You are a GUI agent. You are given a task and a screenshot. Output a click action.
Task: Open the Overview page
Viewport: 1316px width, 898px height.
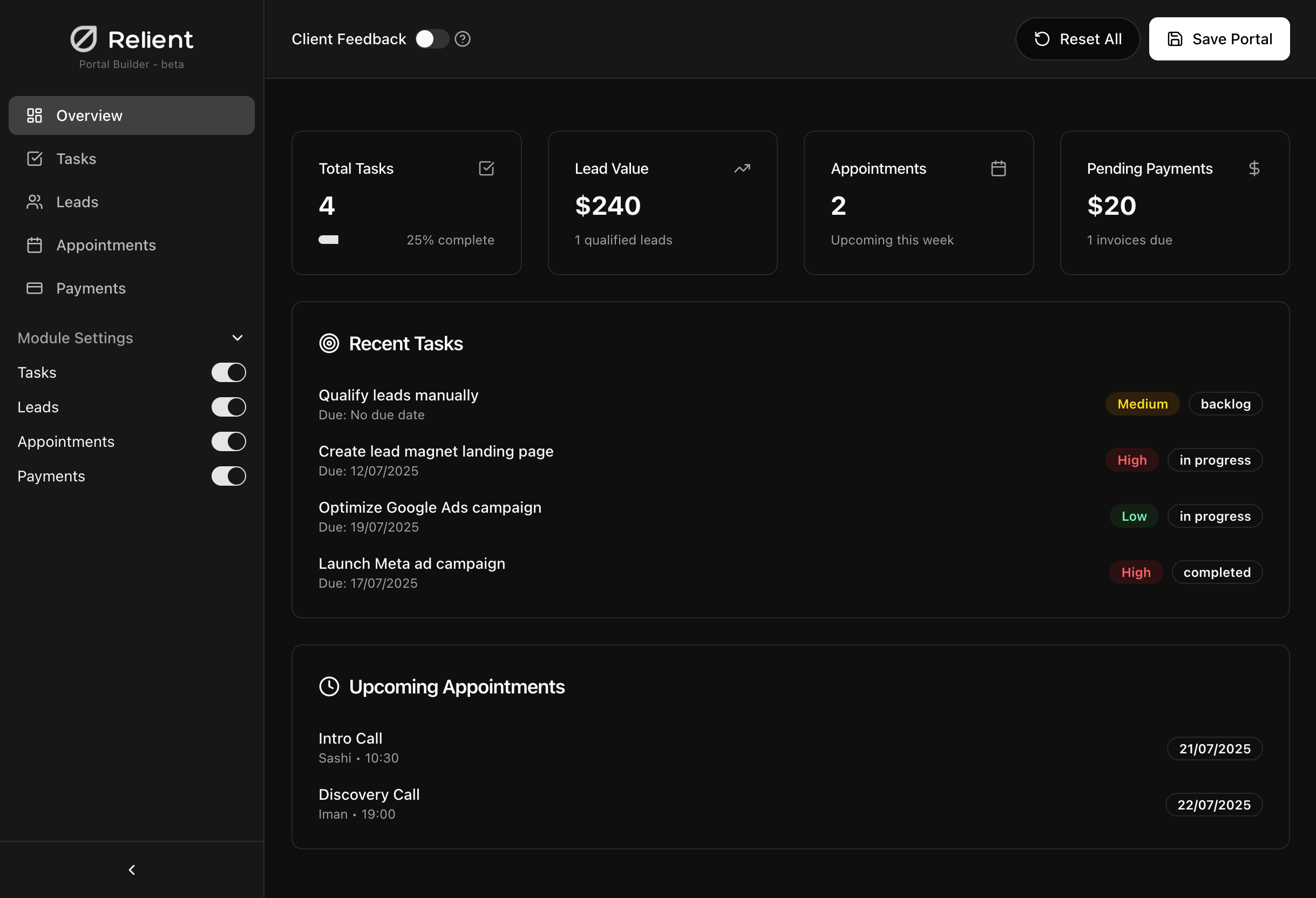[x=89, y=115]
